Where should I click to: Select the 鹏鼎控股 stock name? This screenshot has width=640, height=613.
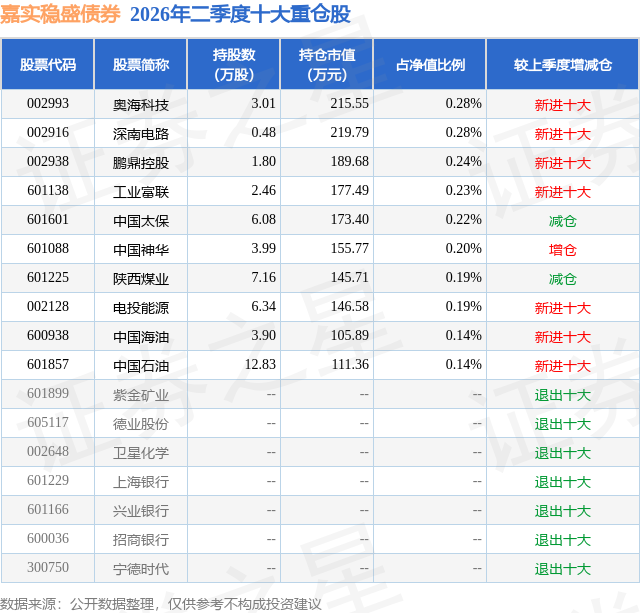point(141,163)
